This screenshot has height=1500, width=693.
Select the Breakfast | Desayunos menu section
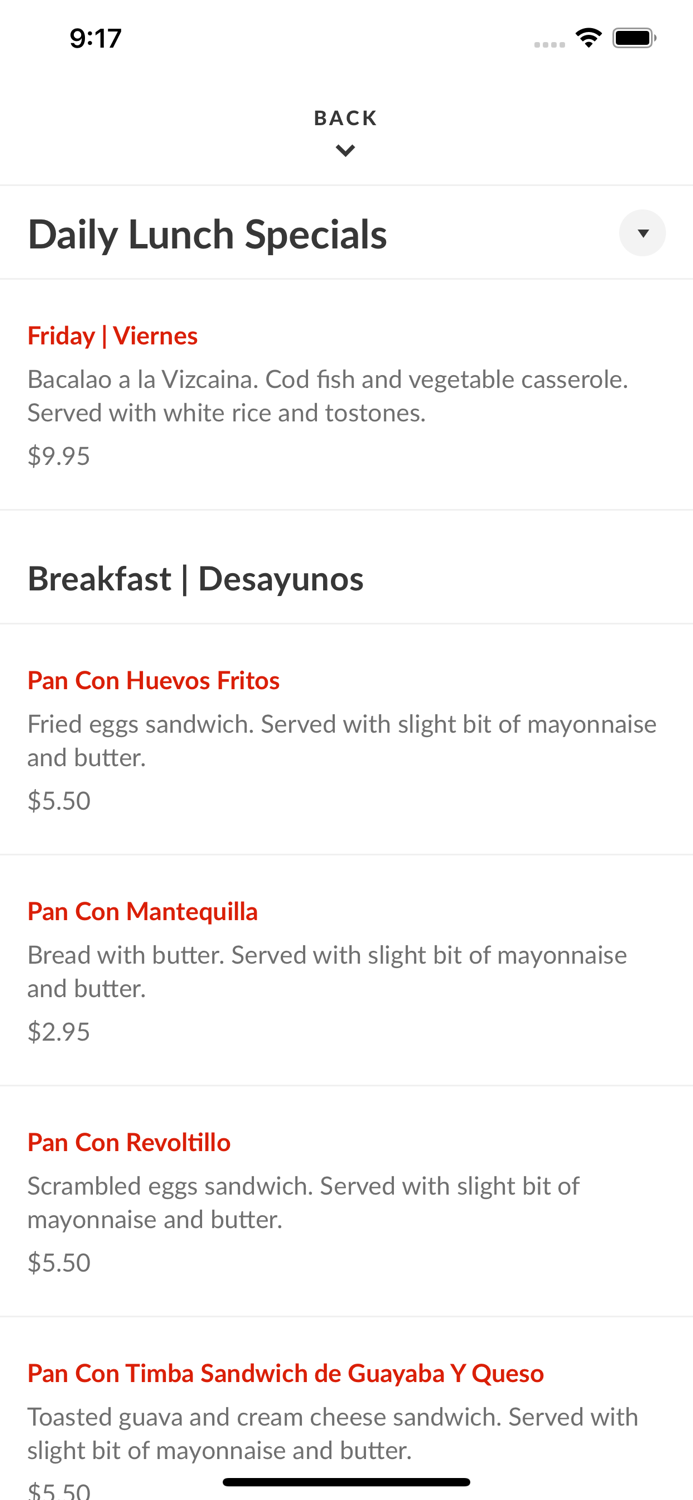coord(196,578)
